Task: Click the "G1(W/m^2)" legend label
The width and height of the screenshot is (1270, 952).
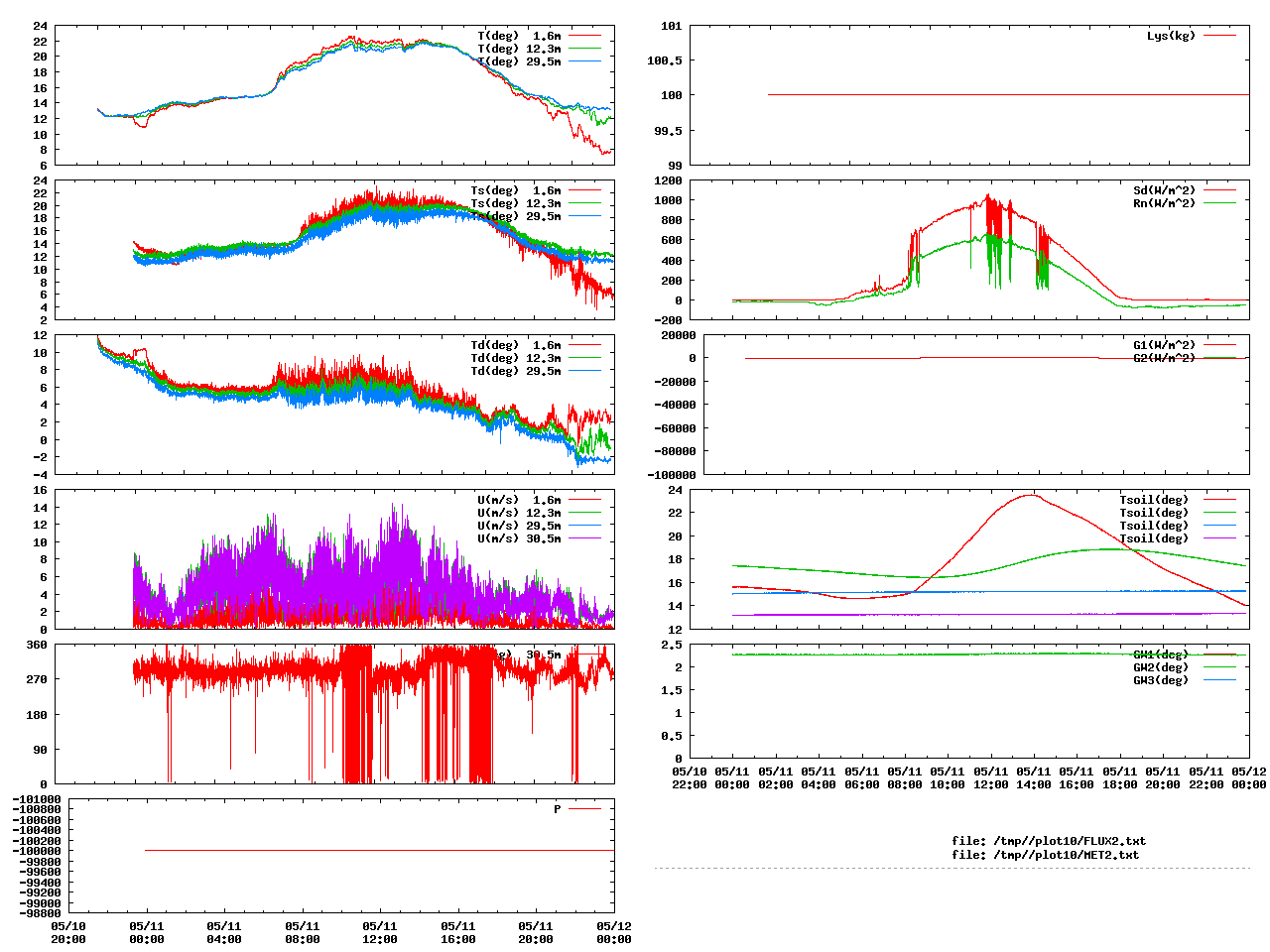Action: click(x=1165, y=345)
